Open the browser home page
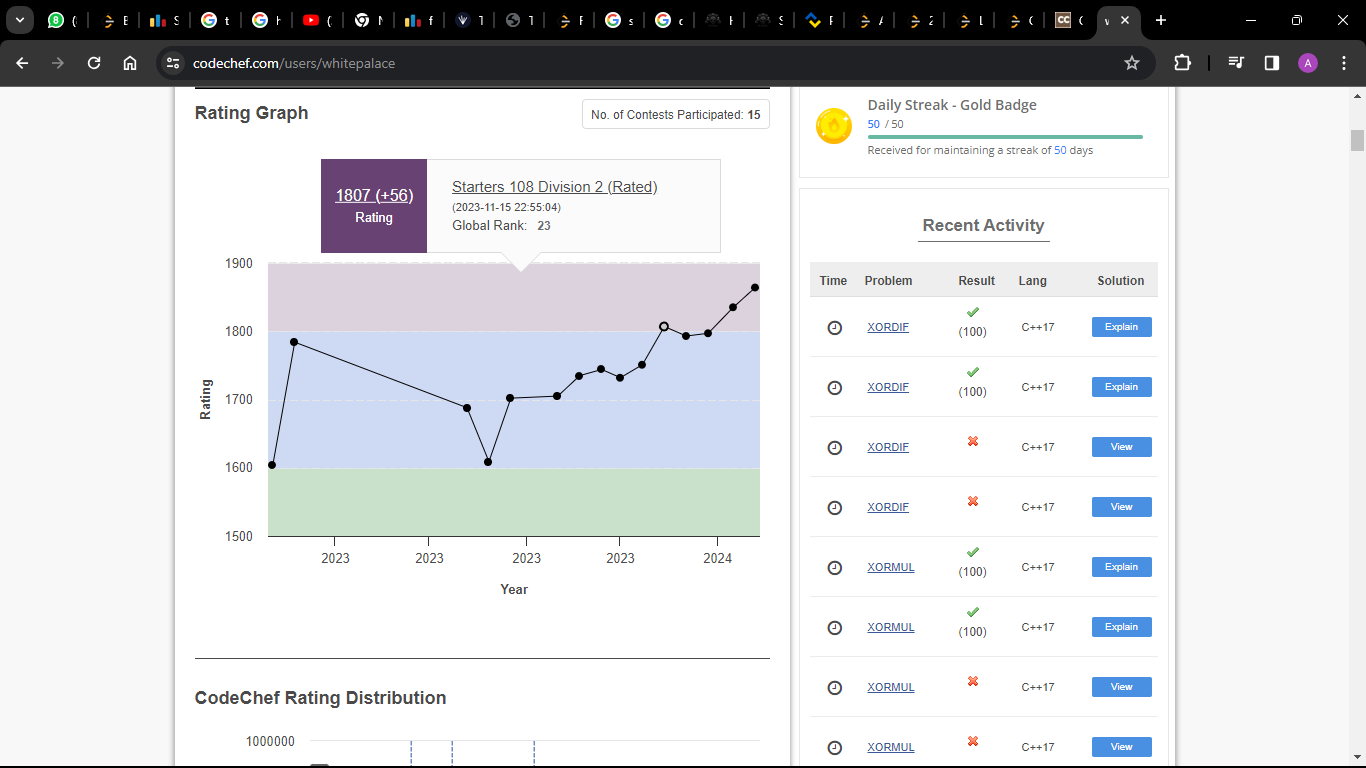This screenshot has height=768, width=1366. 130,63
